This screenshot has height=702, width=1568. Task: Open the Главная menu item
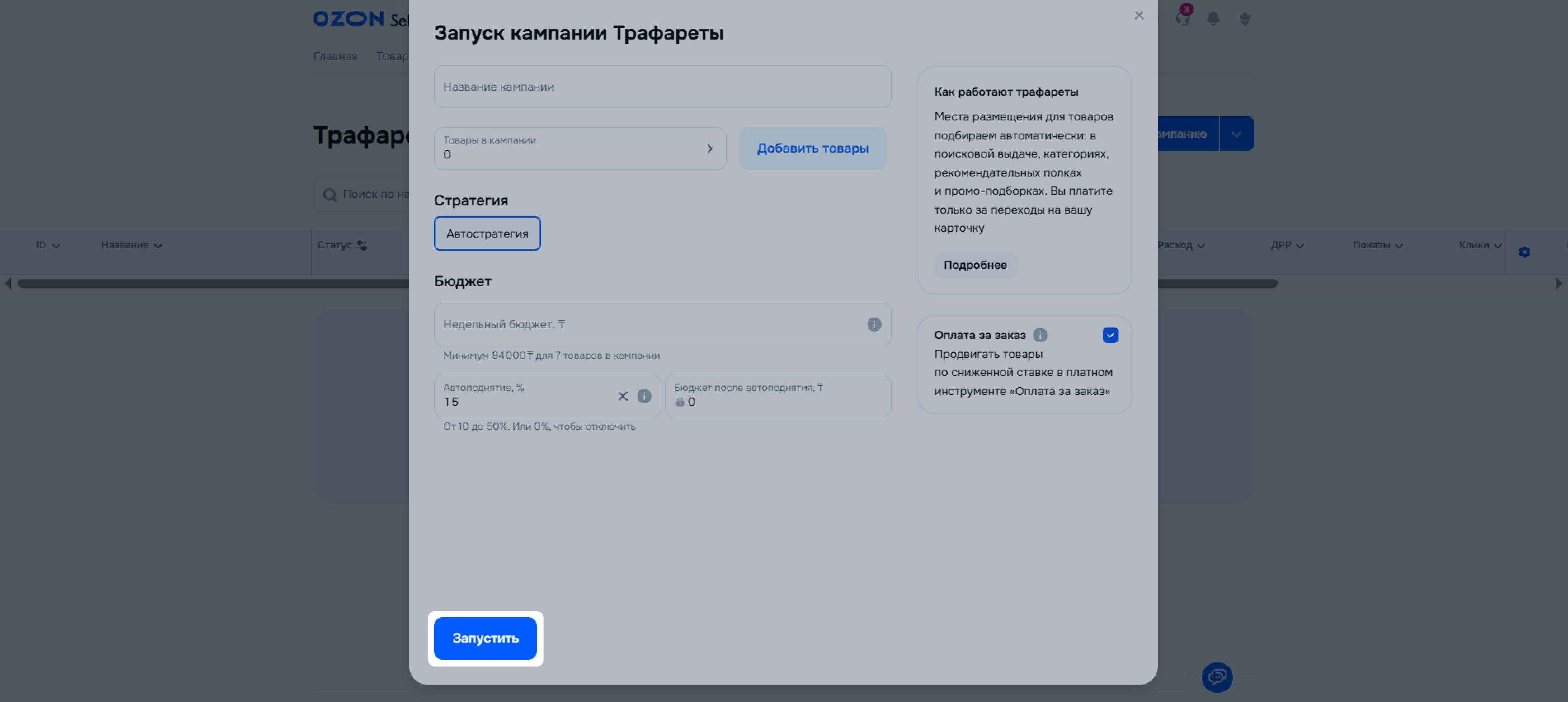(x=335, y=57)
